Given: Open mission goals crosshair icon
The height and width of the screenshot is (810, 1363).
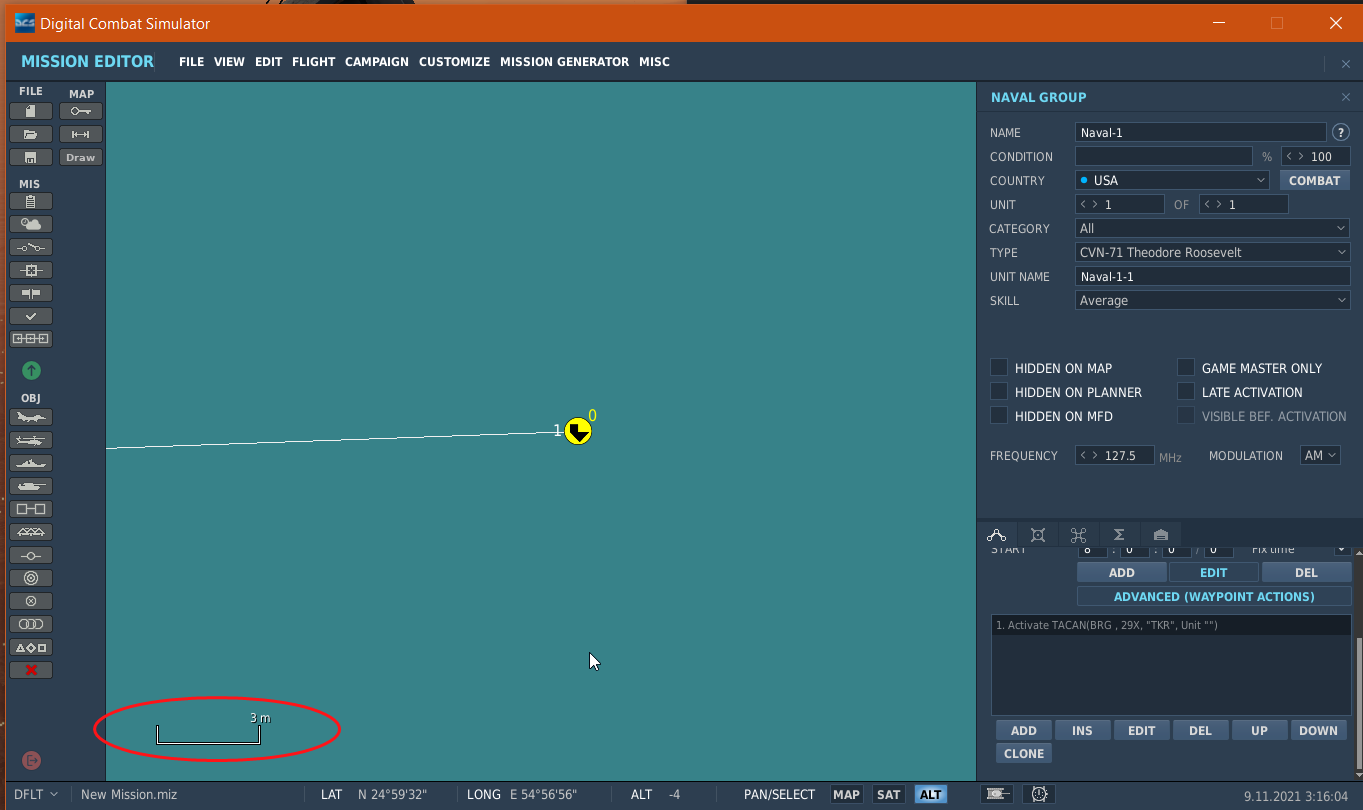Looking at the screenshot, I should click(31, 270).
